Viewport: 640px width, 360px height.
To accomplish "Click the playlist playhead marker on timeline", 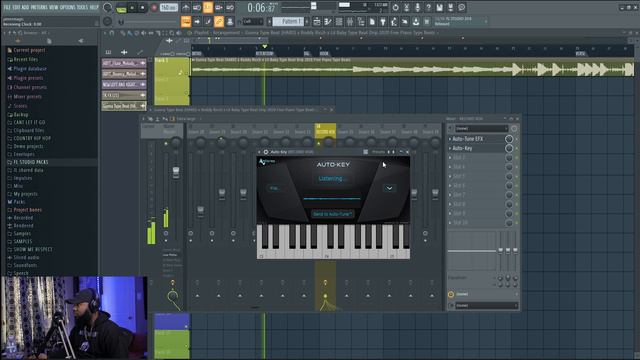I will pyautogui.click(x=264, y=47).
